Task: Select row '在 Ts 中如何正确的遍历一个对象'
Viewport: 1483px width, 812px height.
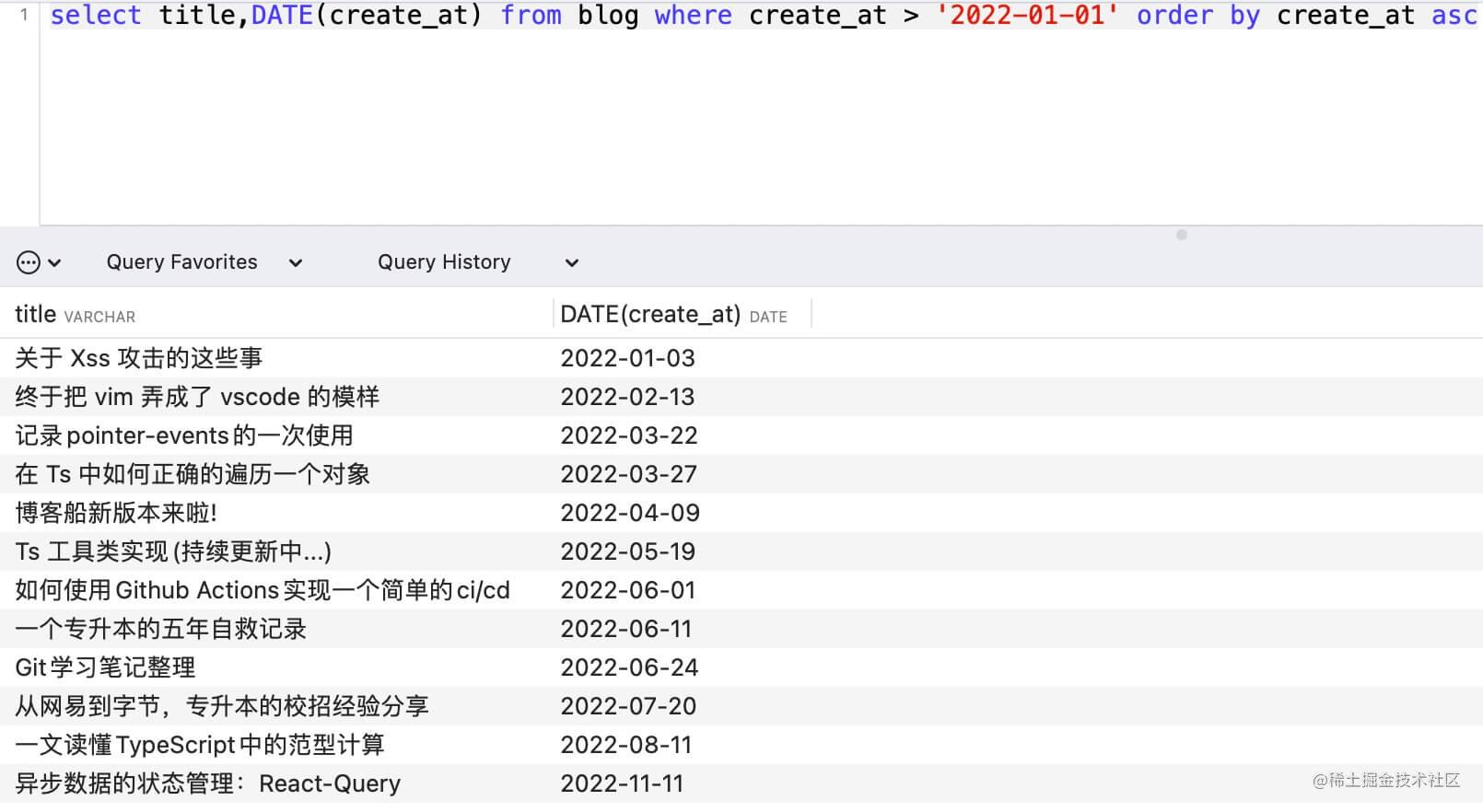Action: pyautogui.click(x=741, y=474)
